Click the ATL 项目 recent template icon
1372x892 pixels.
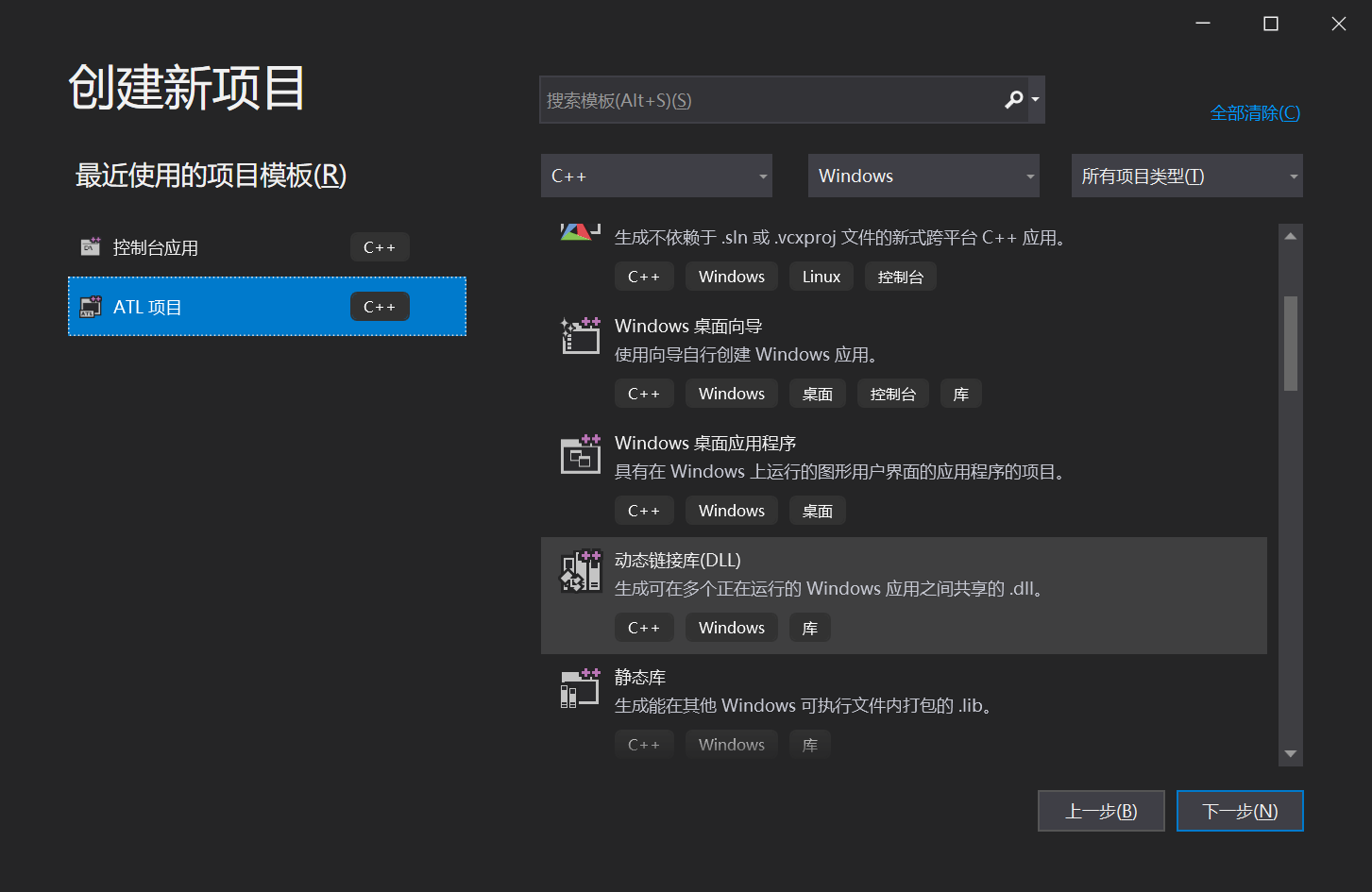coord(91,307)
